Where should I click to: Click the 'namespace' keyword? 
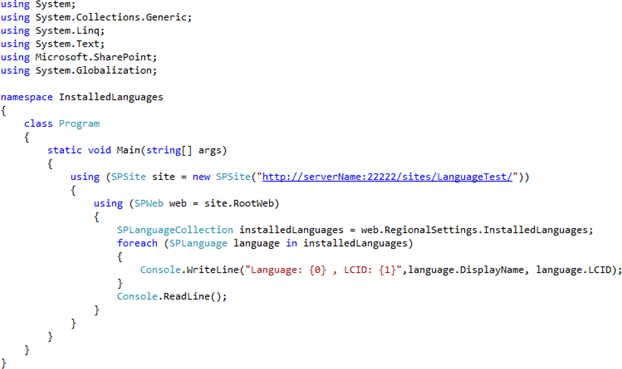click(x=27, y=97)
